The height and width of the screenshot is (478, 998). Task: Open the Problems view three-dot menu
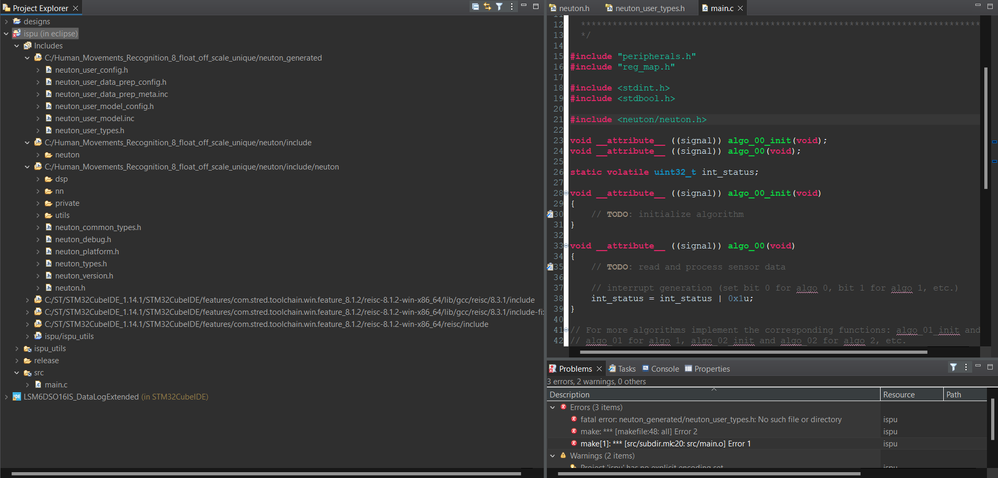pos(966,367)
